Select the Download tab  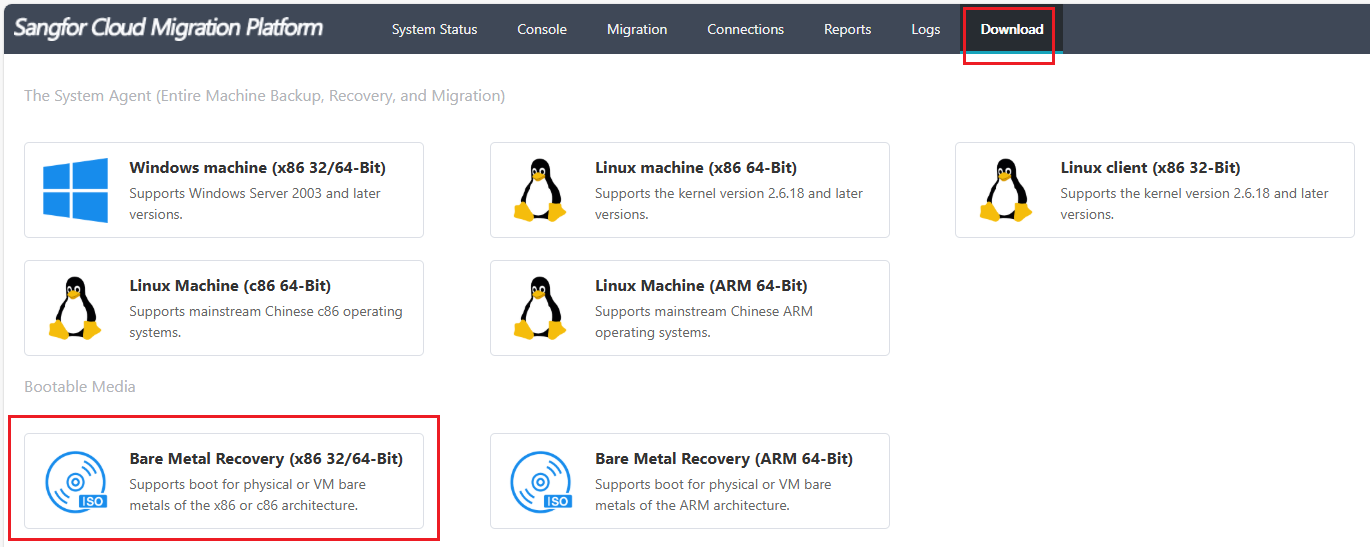pos(1012,29)
